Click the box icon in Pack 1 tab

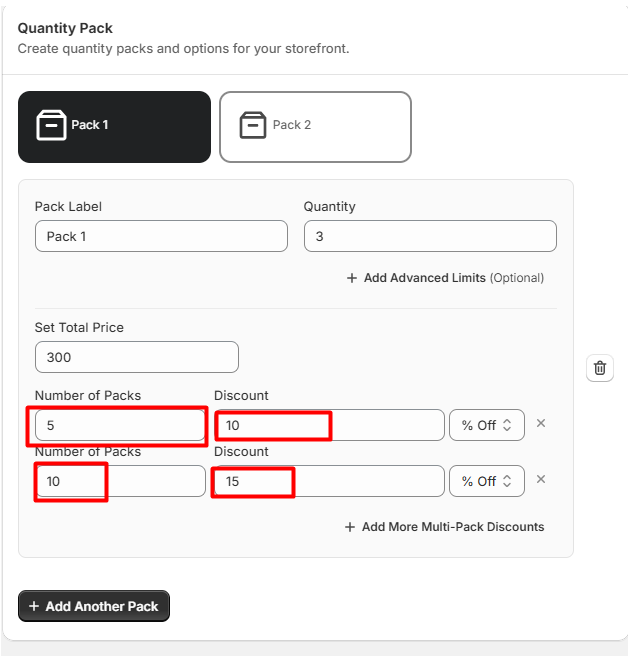pyautogui.click(x=51, y=125)
